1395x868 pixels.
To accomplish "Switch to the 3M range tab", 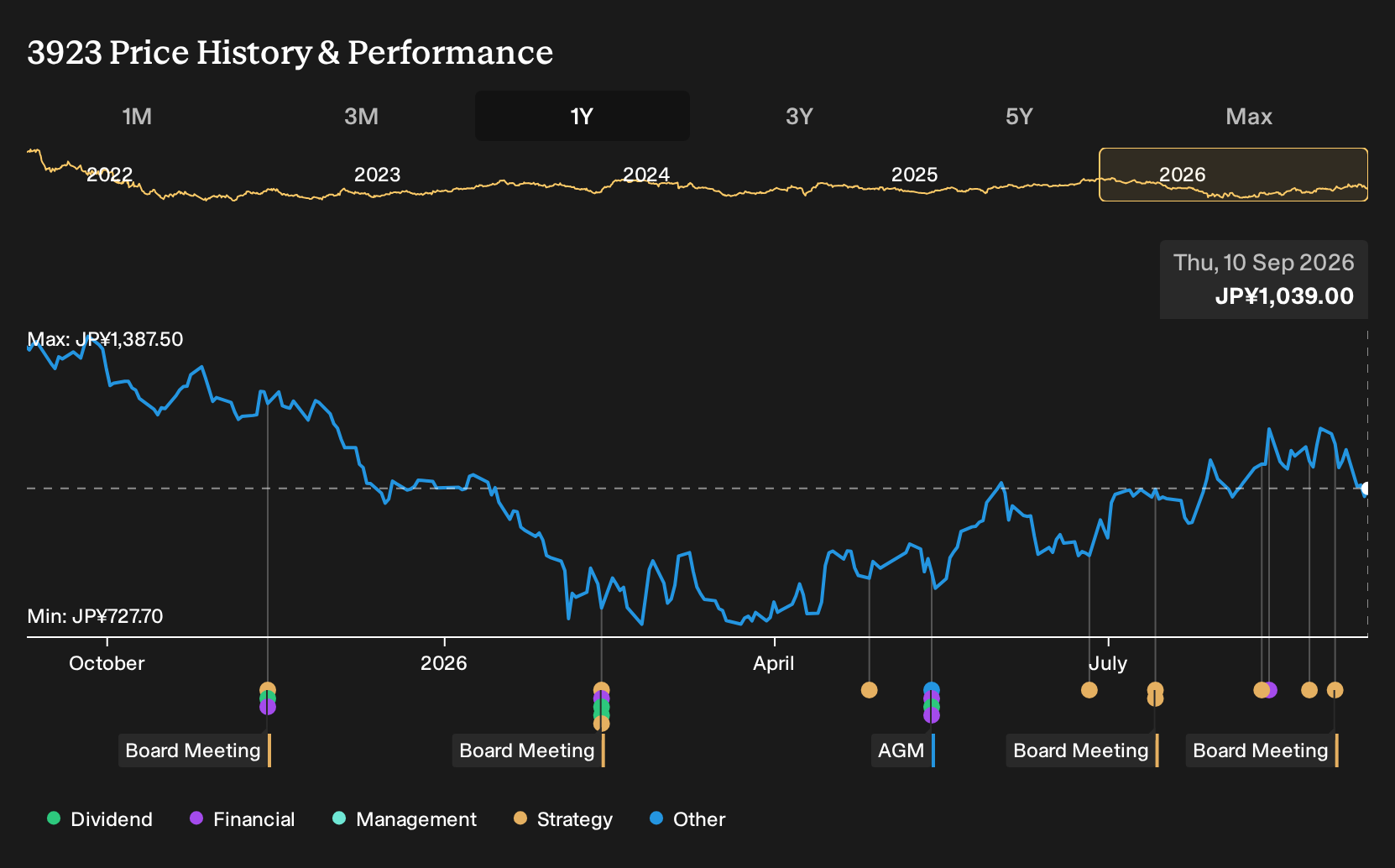I will pyautogui.click(x=361, y=116).
